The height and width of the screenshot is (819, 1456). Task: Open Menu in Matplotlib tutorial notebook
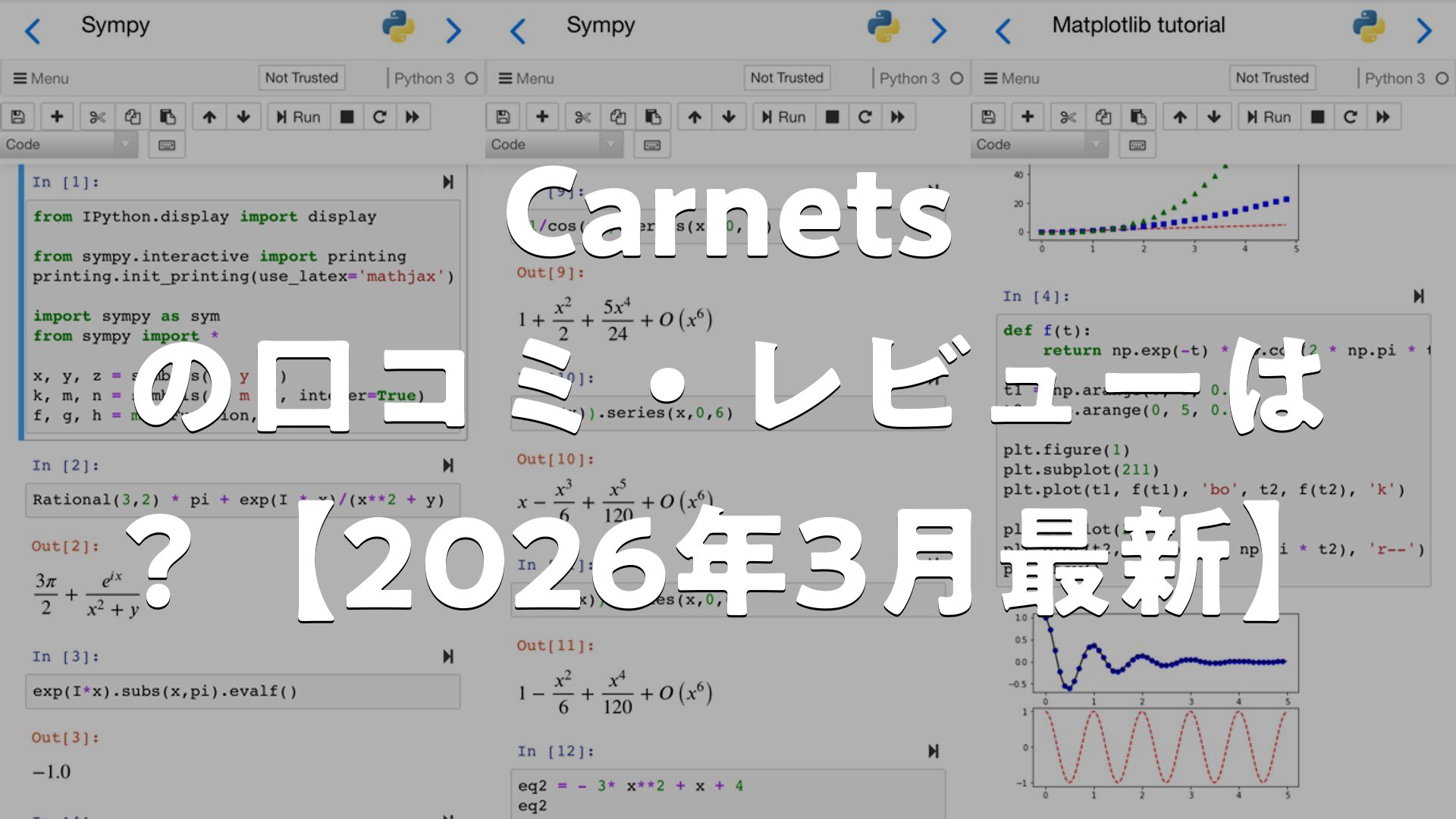pos(1012,79)
